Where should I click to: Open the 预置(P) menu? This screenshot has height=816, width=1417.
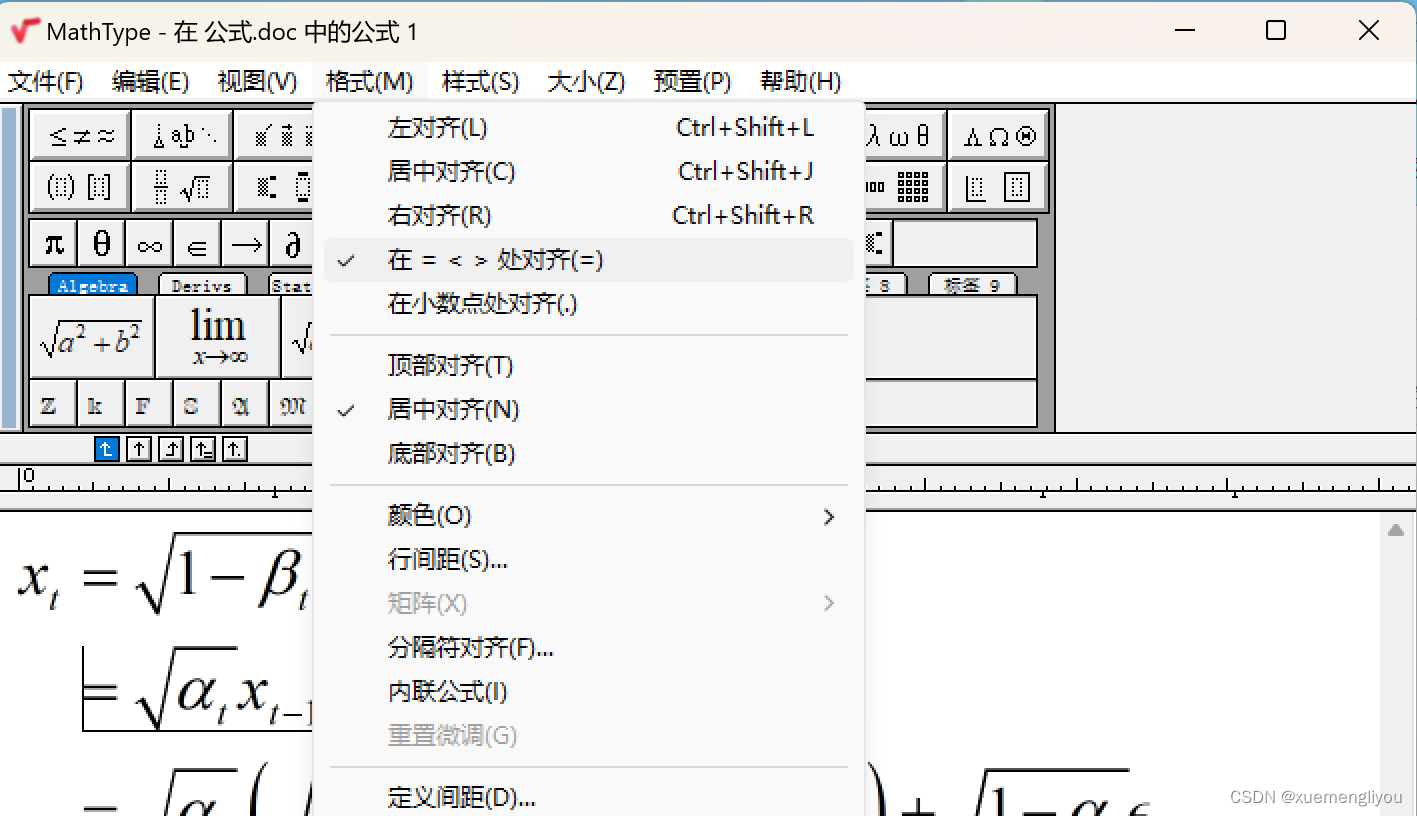coord(693,82)
